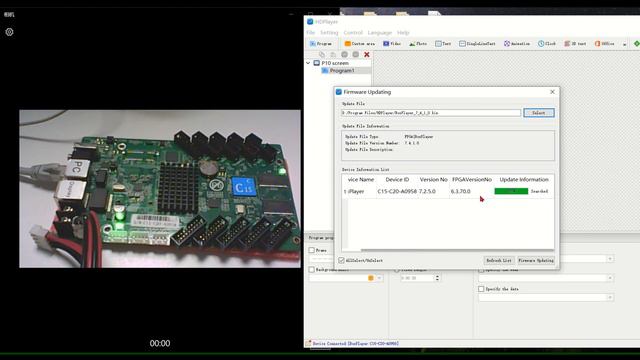640x360 pixels.
Task: Click the Version No column header
Action: pos(433,180)
